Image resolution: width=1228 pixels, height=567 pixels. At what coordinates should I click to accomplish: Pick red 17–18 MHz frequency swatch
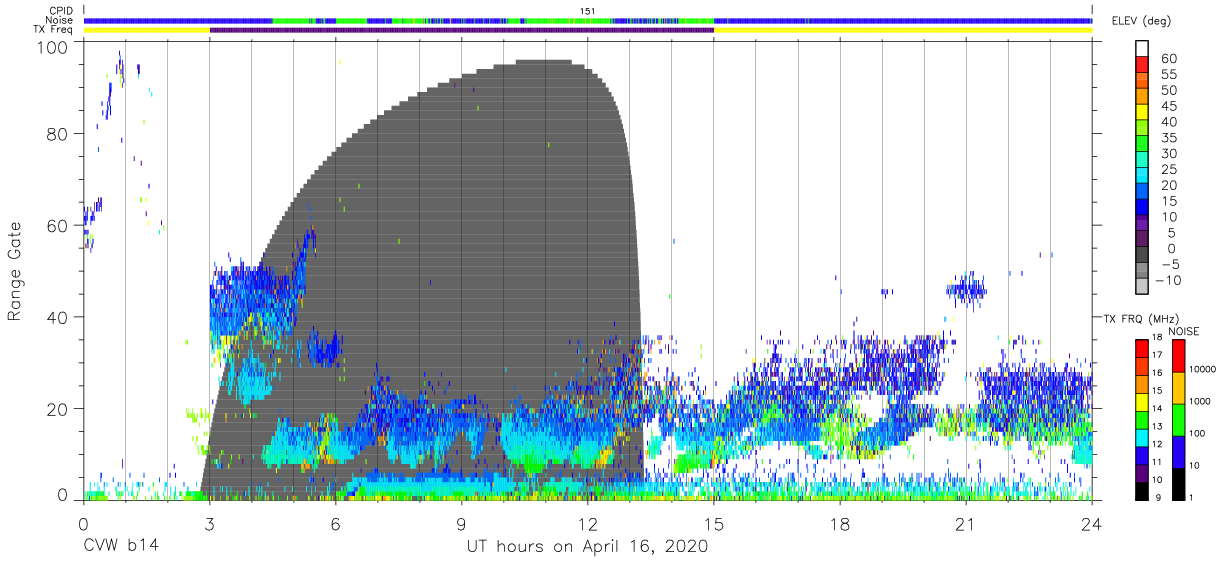[x=1141, y=347]
